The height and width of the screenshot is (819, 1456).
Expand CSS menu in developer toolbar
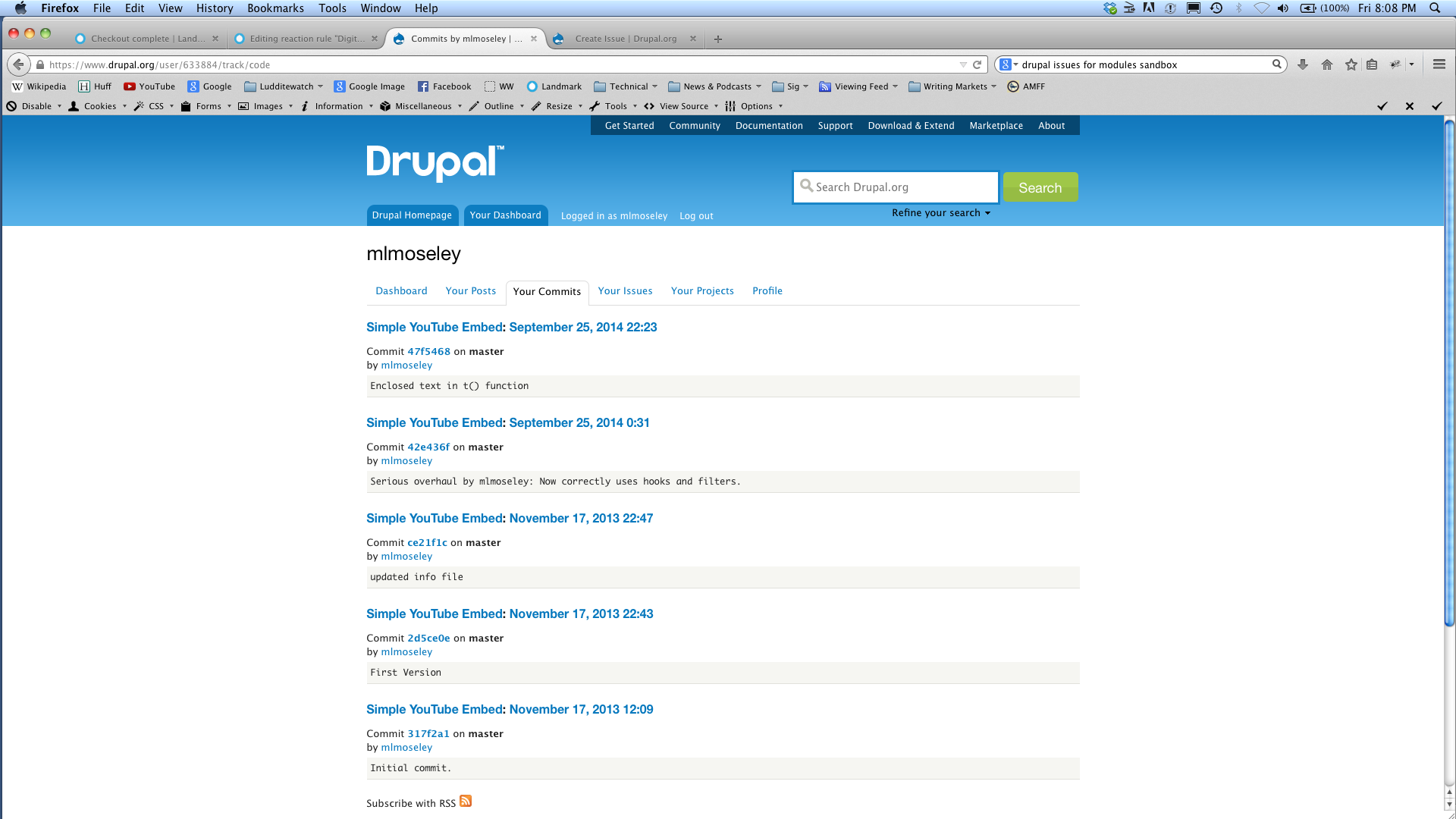(154, 106)
